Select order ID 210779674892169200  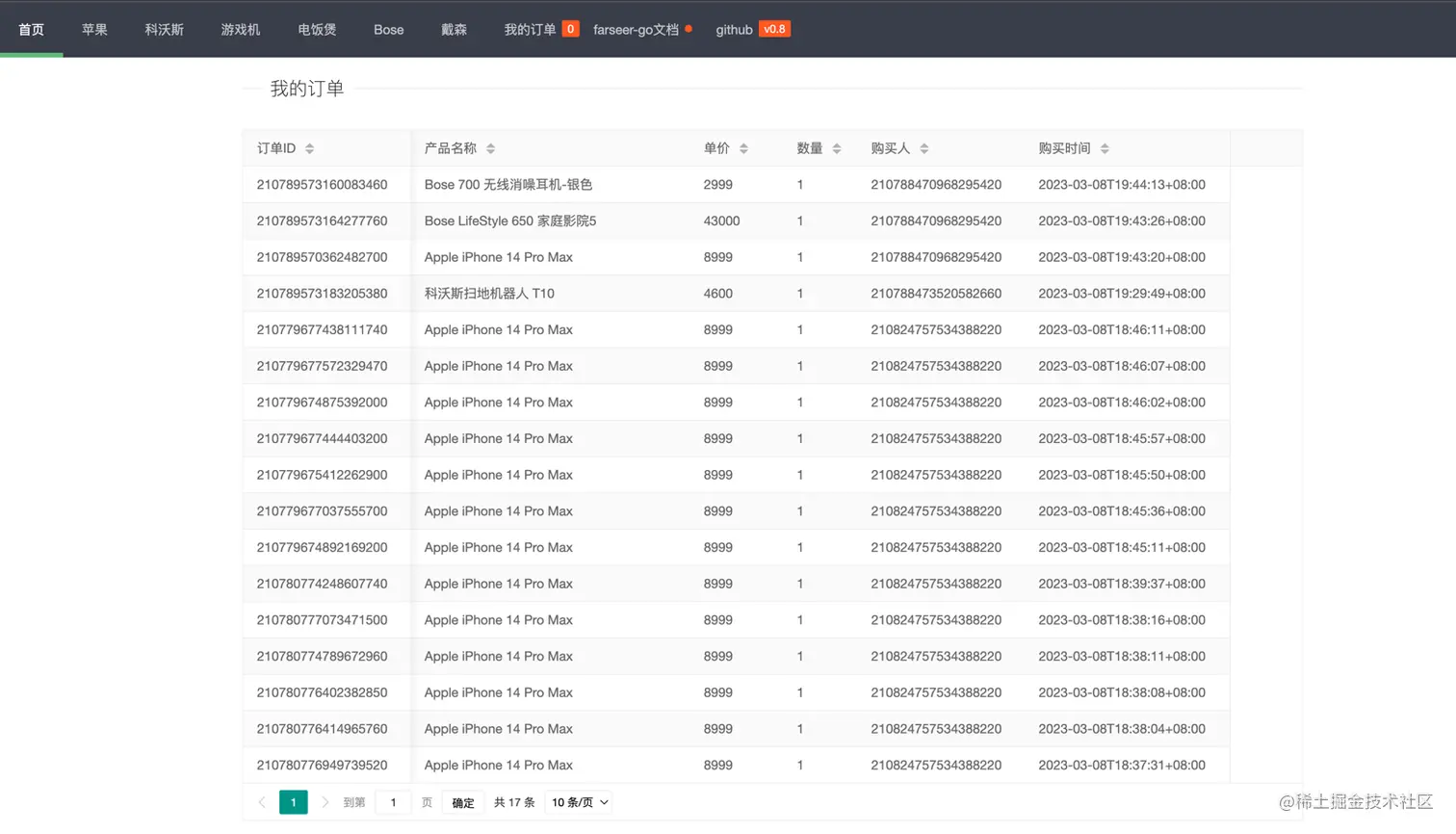322,547
